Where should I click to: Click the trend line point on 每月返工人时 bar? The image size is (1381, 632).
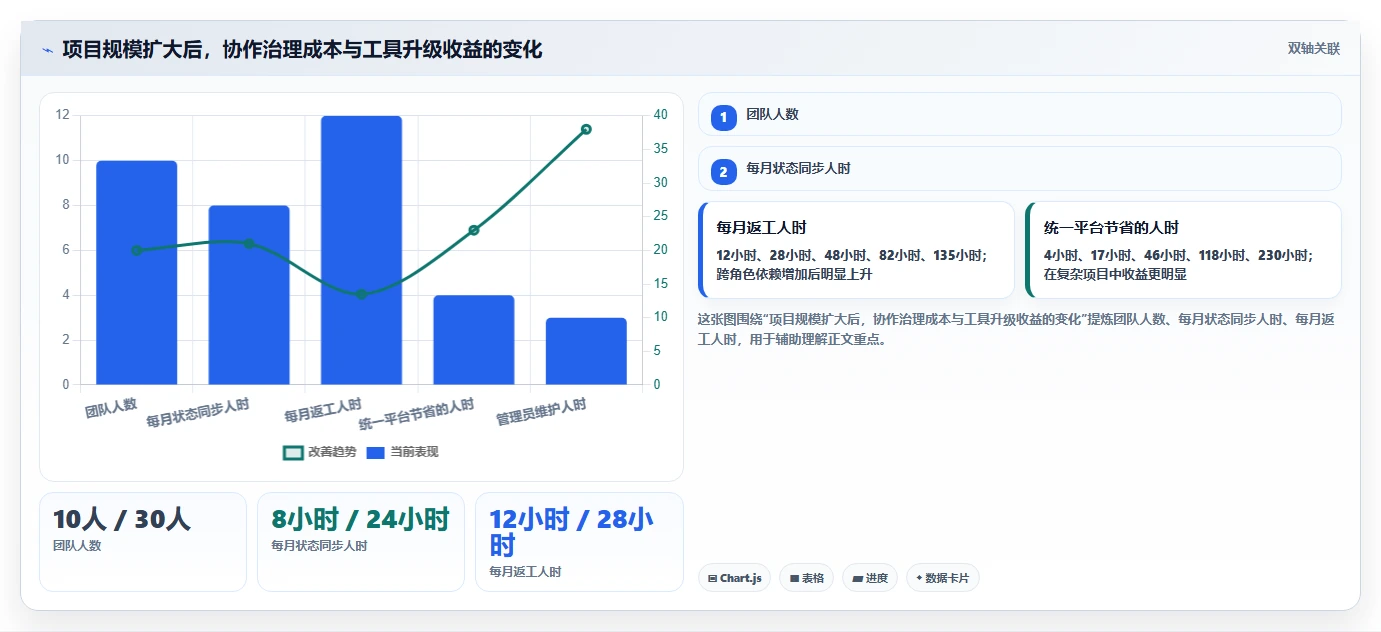361,294
